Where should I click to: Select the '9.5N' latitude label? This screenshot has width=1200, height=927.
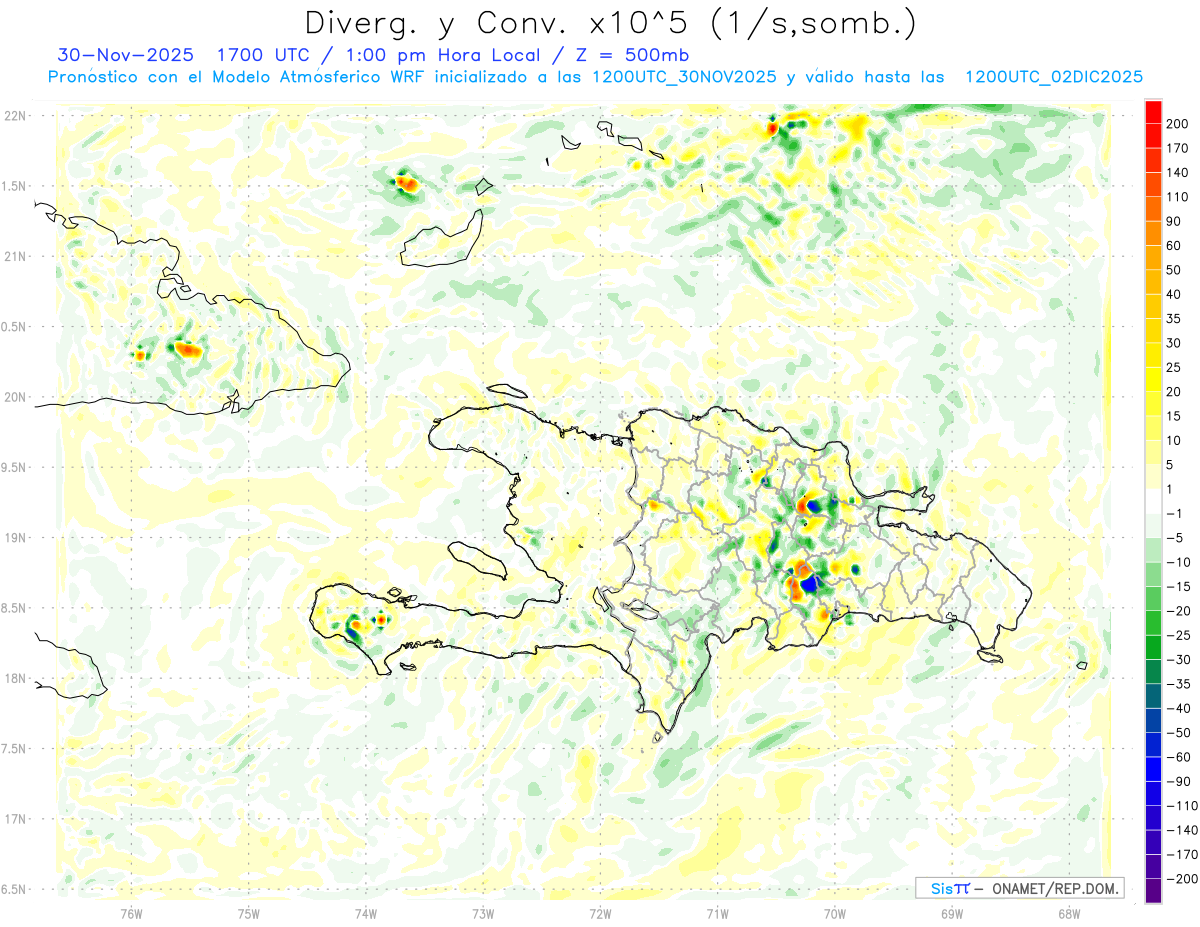click(x=13, y=468)
